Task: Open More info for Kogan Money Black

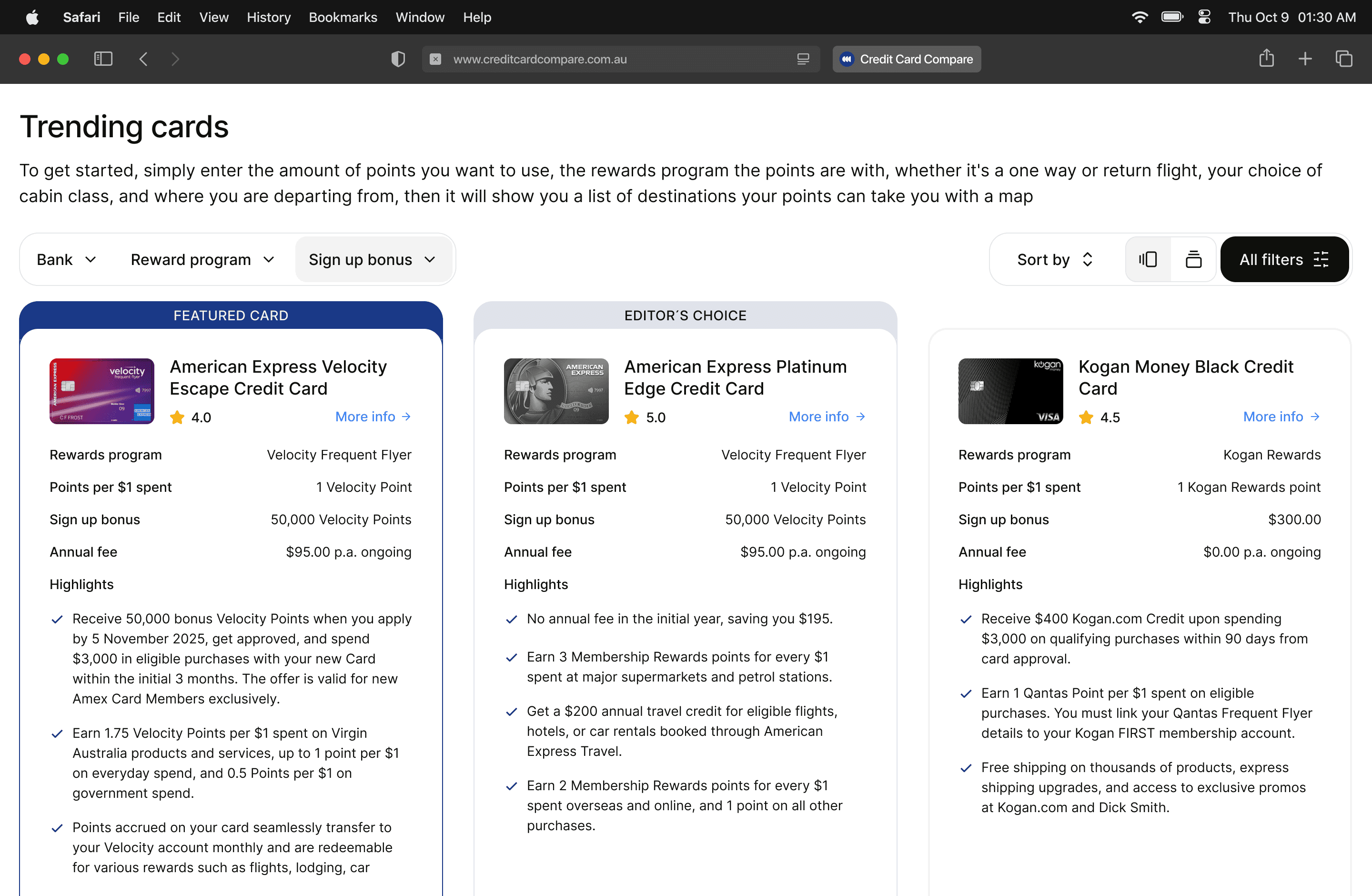Action: click(x=1281, y=416)
